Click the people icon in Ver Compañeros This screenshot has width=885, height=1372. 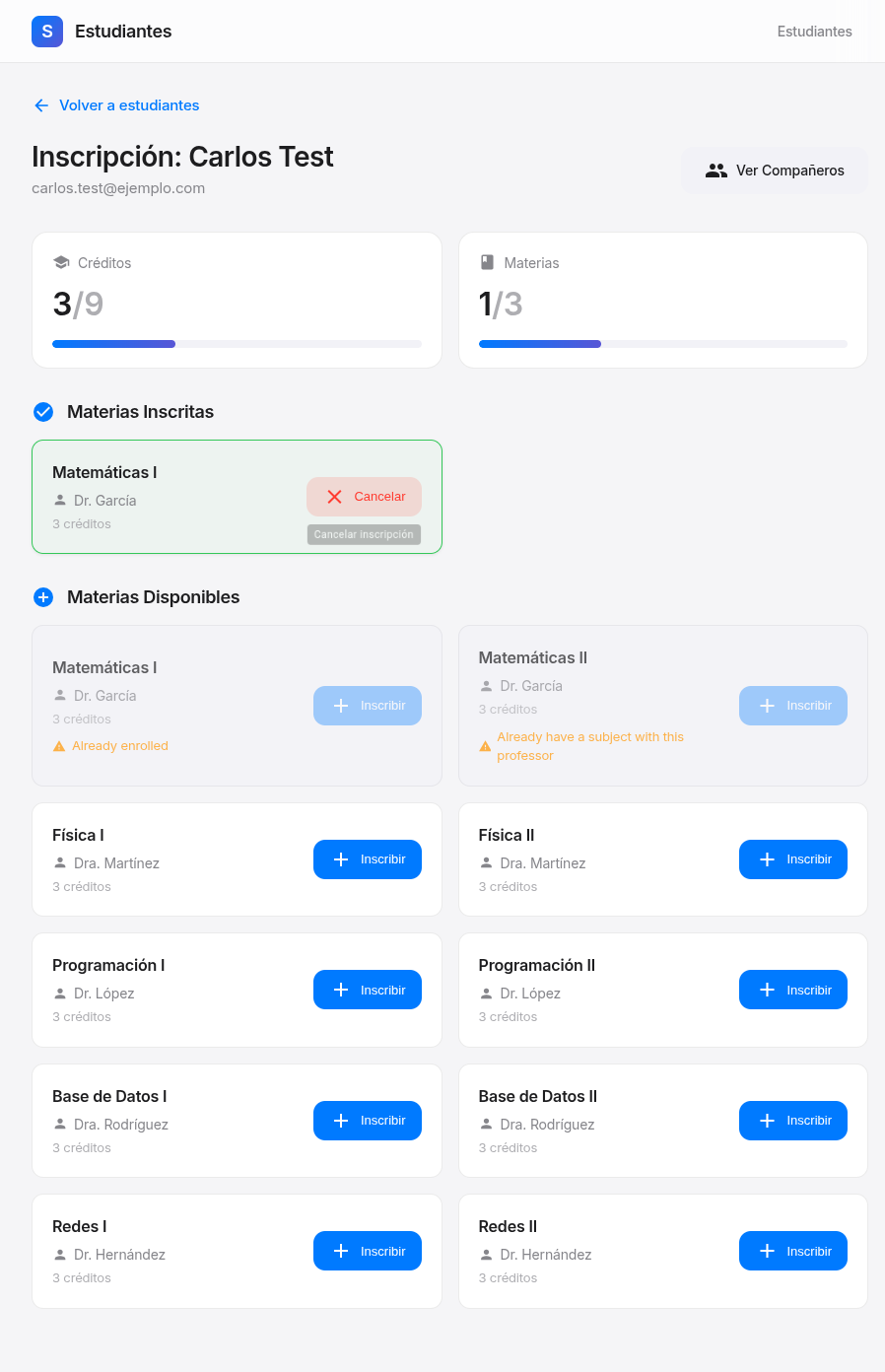[x=716, y=171]
